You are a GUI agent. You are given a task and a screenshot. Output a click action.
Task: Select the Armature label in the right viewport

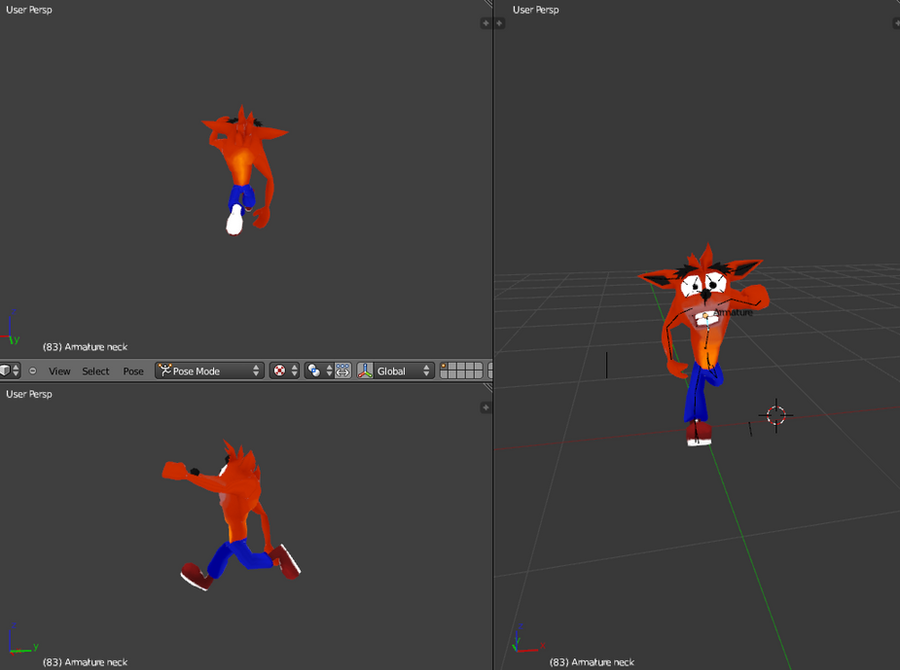pos(733,312)
